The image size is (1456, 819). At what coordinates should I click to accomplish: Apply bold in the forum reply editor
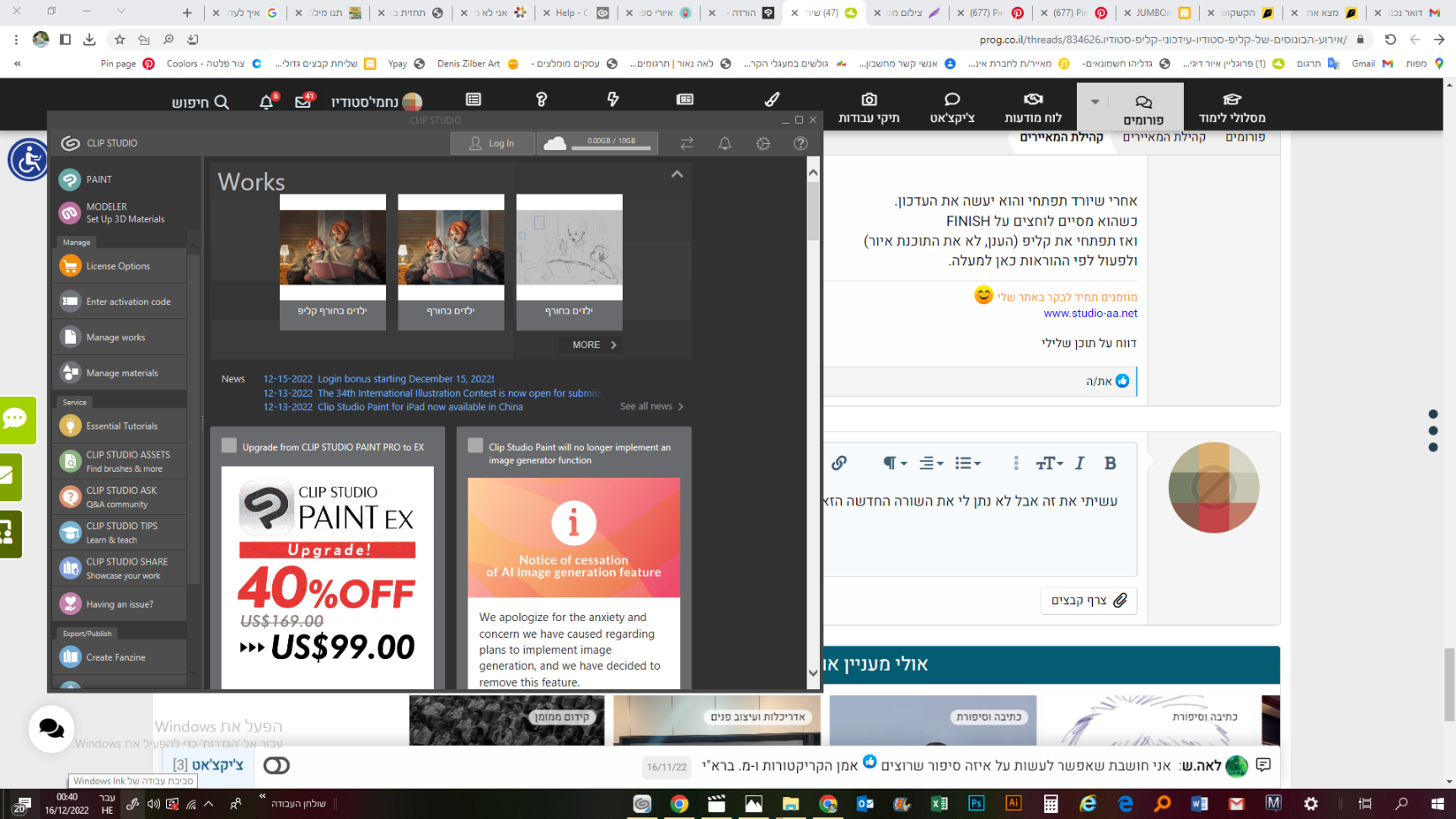tap(1110, 463)
